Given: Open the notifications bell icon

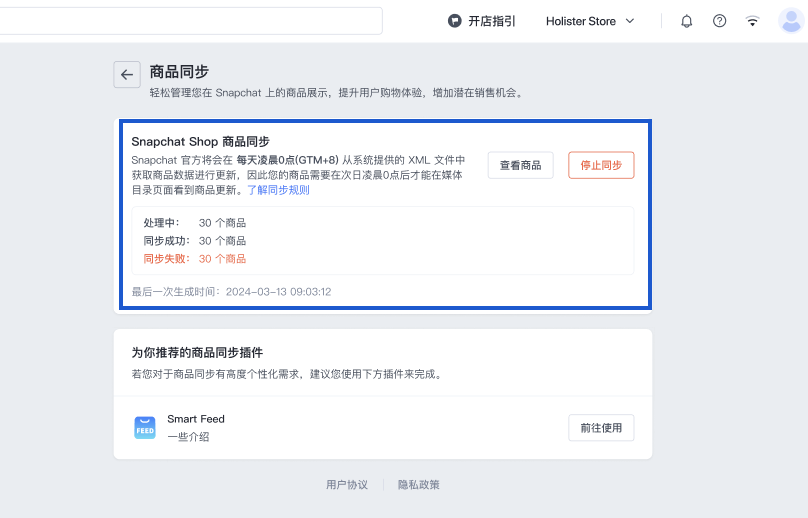Looking at the screenshot, I should tap(686, 21).
